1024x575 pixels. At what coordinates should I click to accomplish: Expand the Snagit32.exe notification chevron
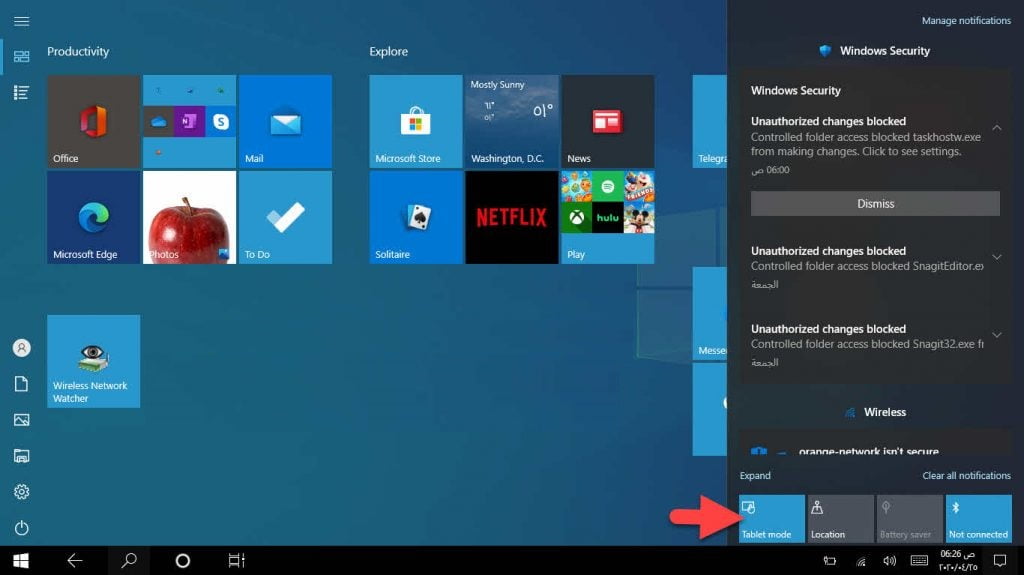pos(997,335)
